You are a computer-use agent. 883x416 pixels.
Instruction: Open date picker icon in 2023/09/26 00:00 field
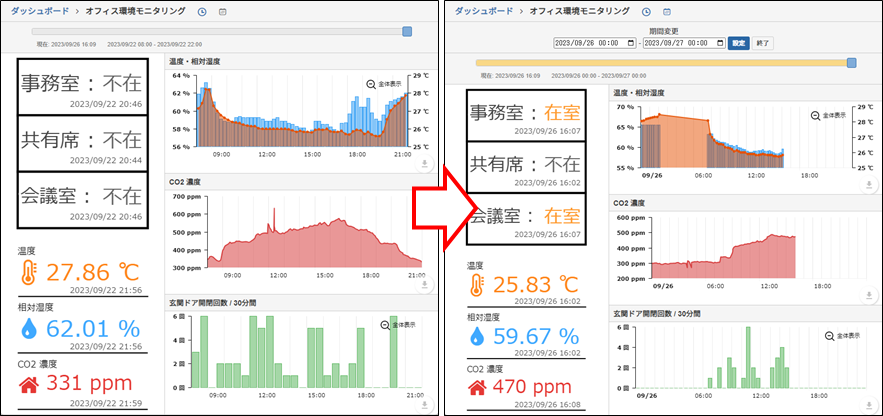click(x=631, y=43)
